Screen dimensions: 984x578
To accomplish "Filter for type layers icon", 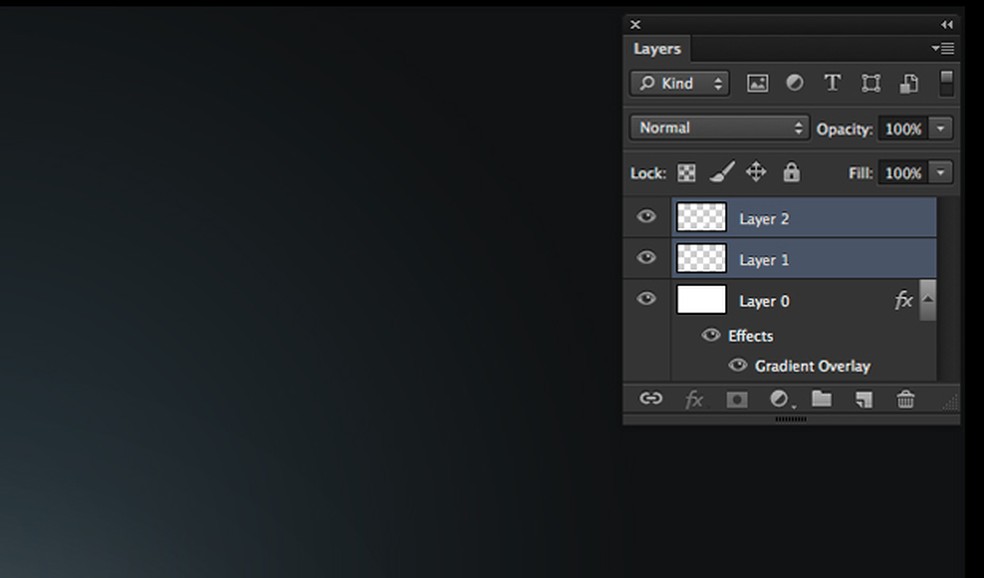I will 832,83.
